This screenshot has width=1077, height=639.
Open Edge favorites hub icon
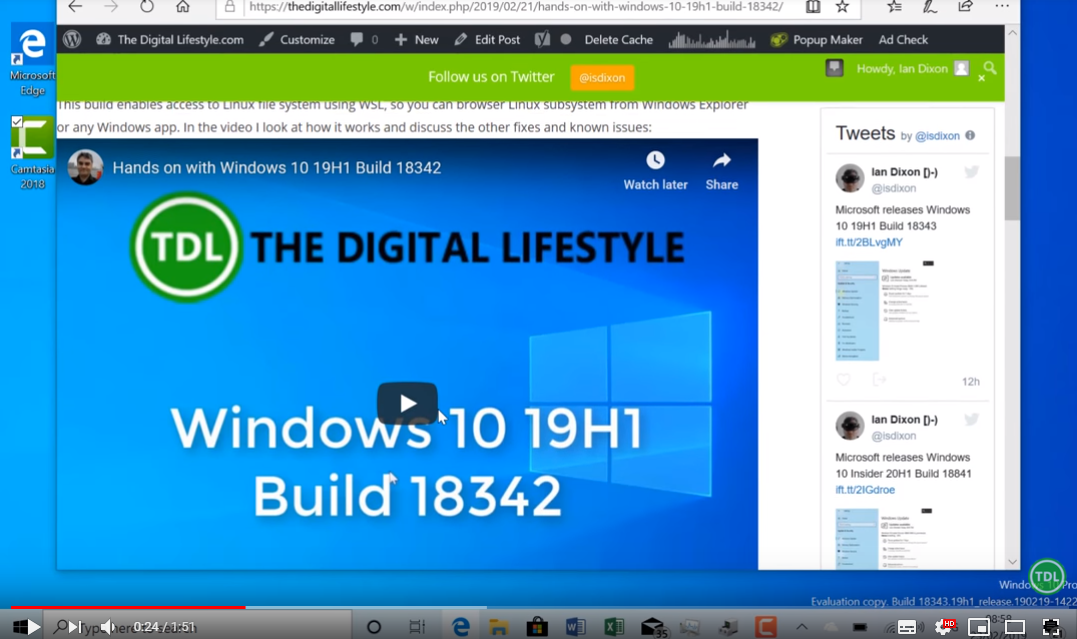point(894,7)
